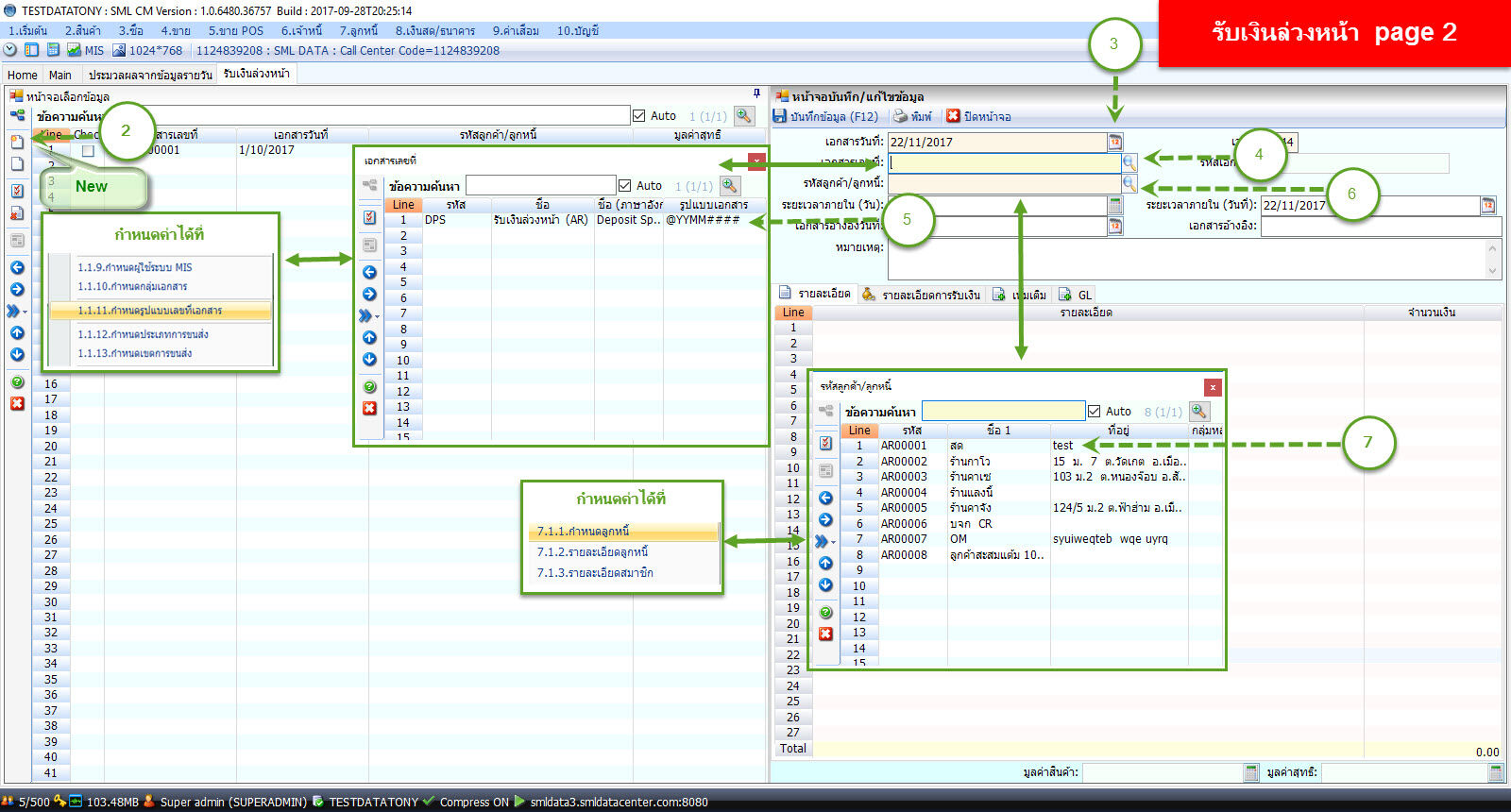Switch to the GL tab
The image size is (1511, 812).
click(x=1076, y=295)
